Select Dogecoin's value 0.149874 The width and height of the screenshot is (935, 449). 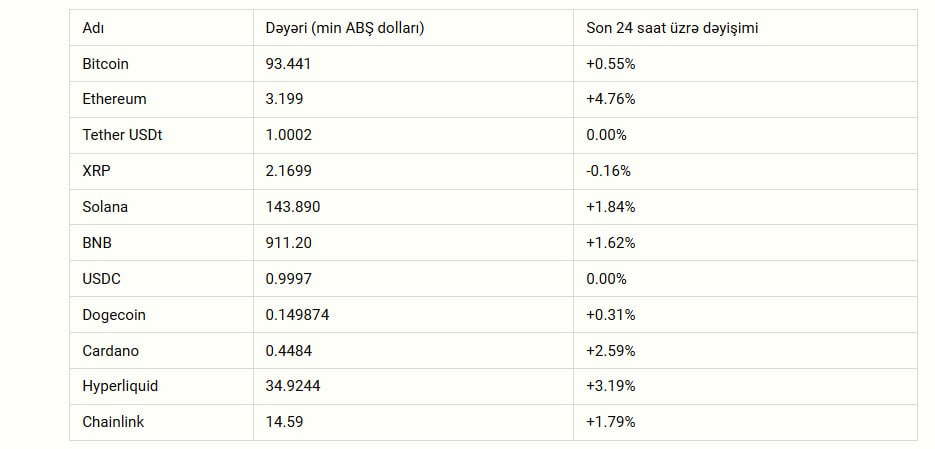(x=297, y=315)
